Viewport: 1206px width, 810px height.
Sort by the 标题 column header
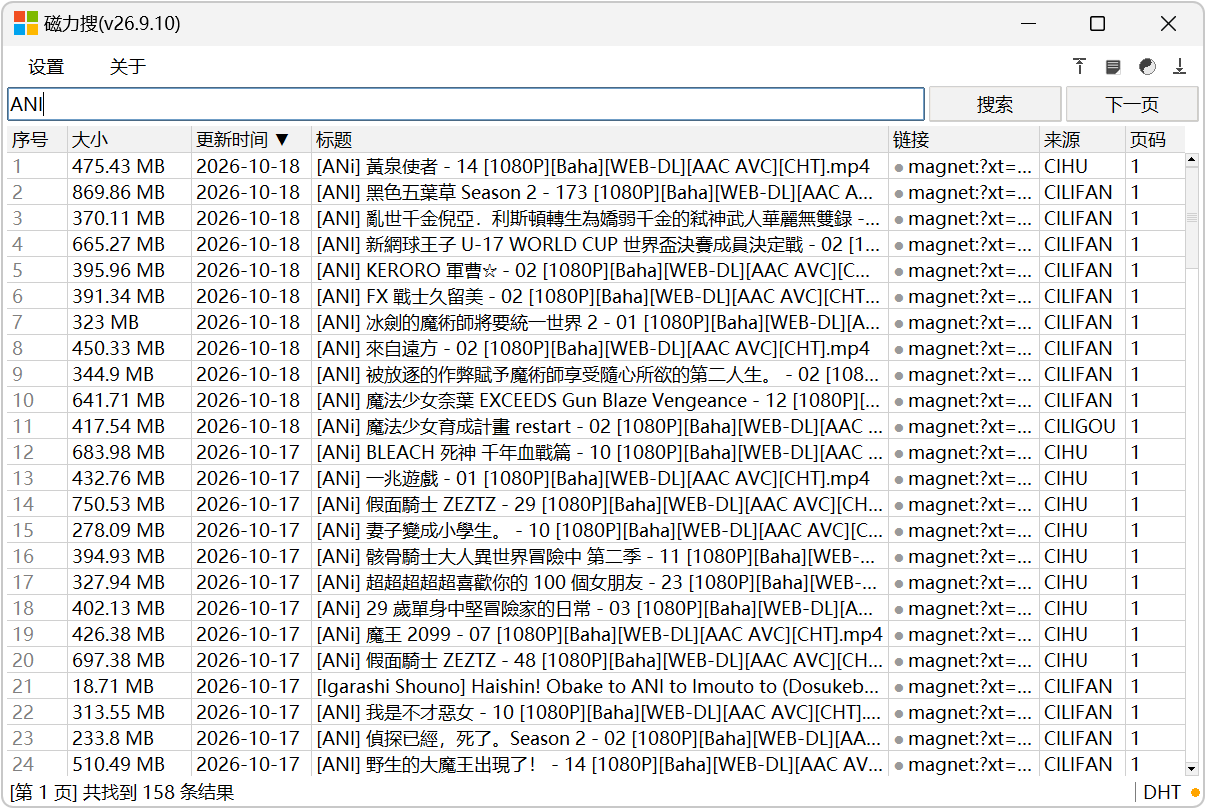[600, 140]
